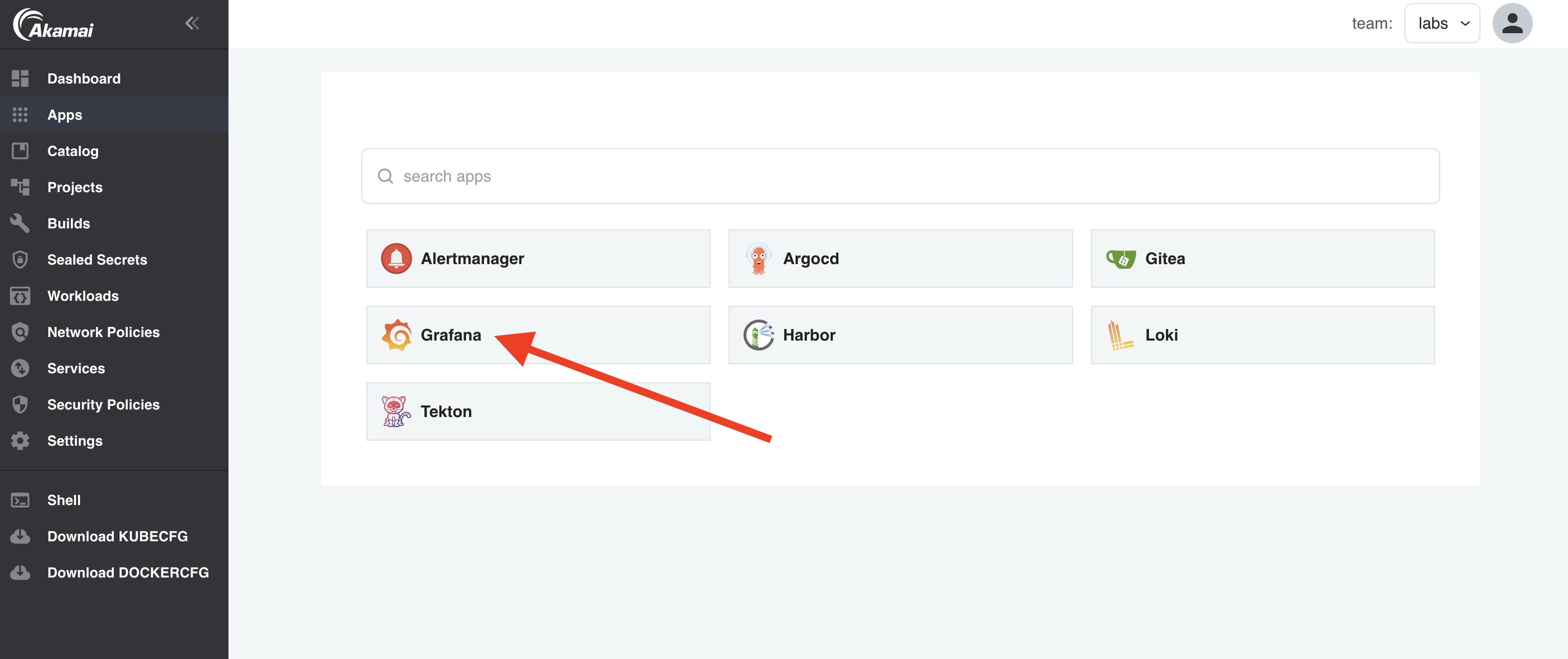This screenshot has height=659, width=1568.
Task: Open the Gitea application
Action: [1263, 258]
